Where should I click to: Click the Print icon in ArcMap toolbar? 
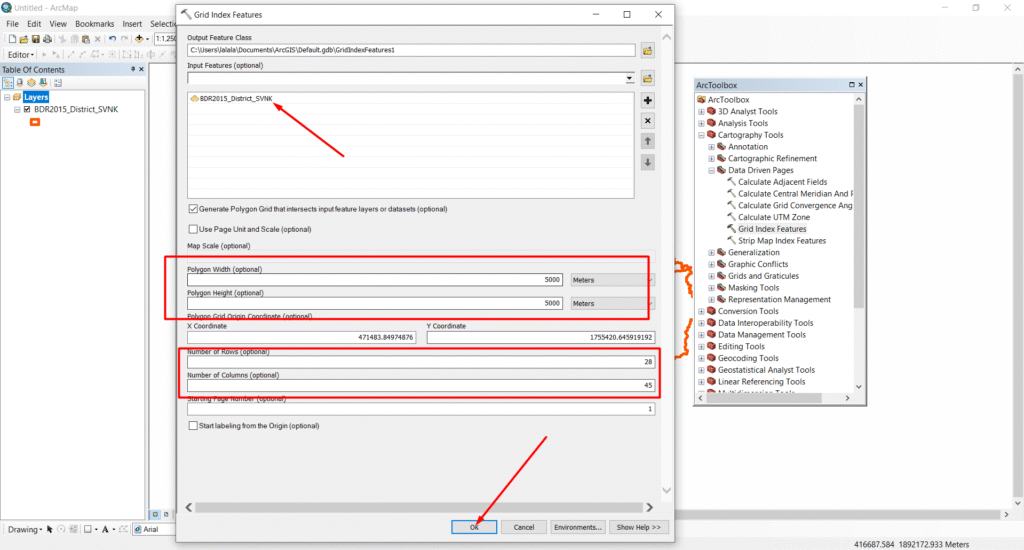47,39
